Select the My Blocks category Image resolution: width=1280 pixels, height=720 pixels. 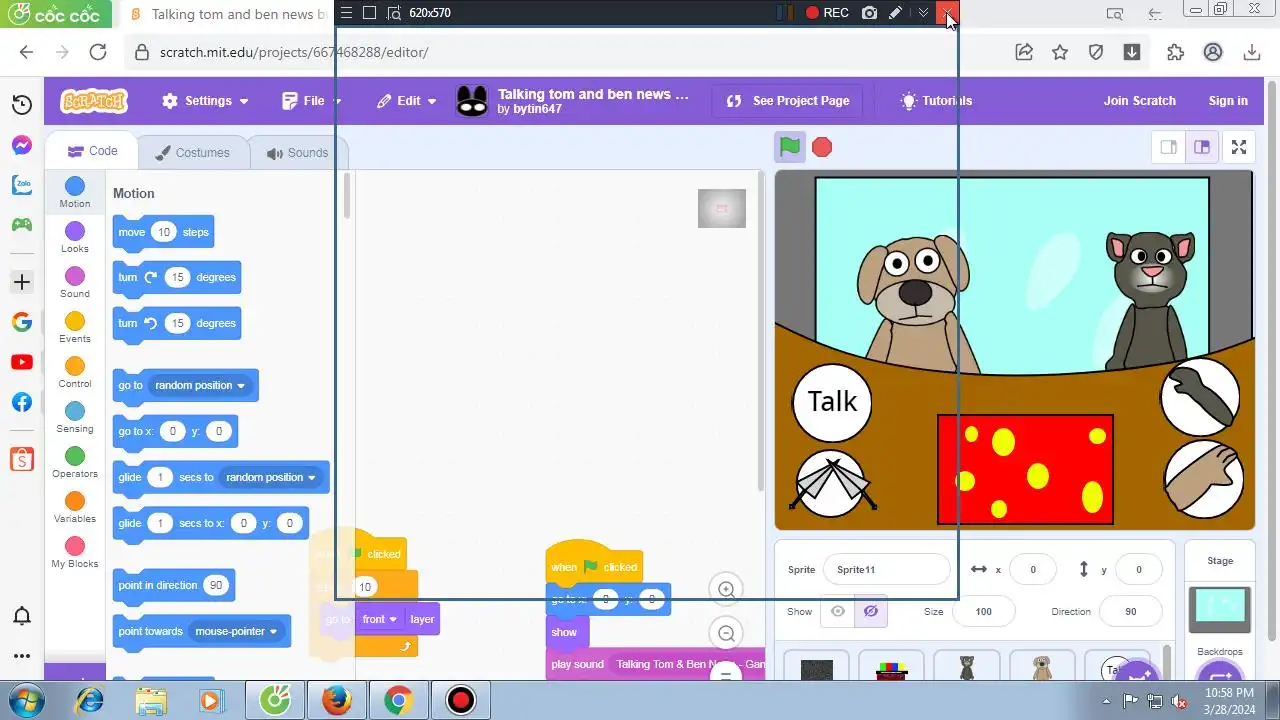[75, 553]
